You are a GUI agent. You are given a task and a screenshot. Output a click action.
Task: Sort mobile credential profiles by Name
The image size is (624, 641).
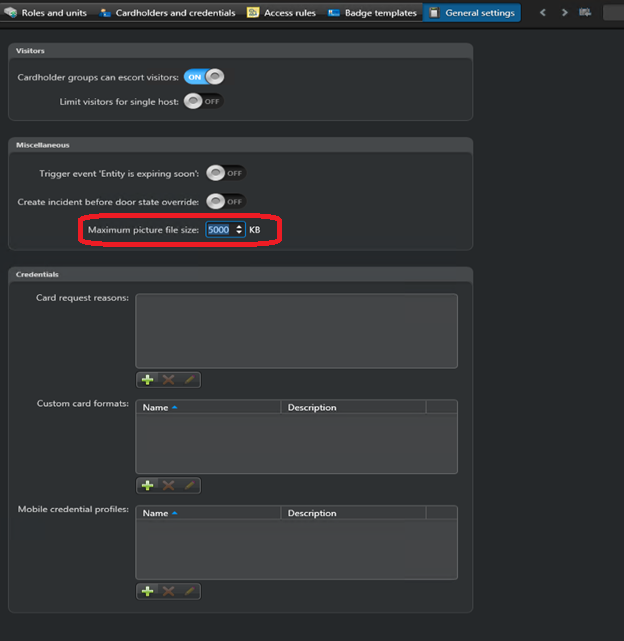click(x=208, y=513)
